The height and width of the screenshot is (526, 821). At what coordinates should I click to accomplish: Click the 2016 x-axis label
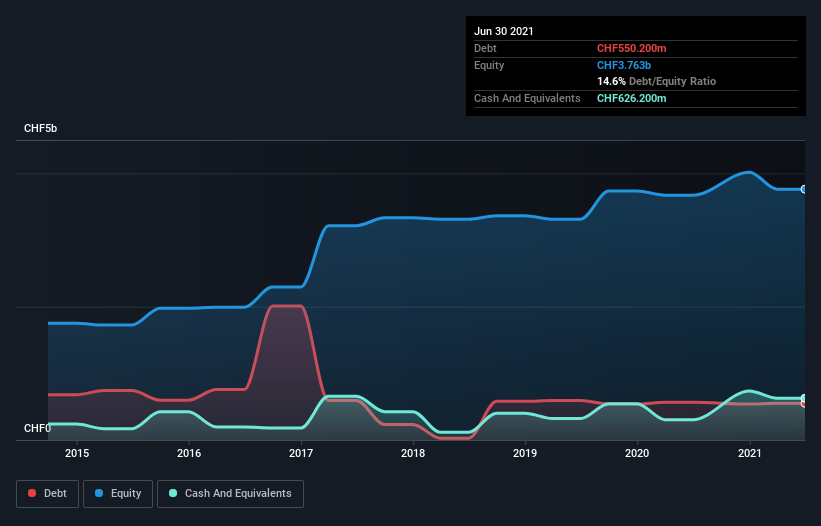(x=189, y=453)
